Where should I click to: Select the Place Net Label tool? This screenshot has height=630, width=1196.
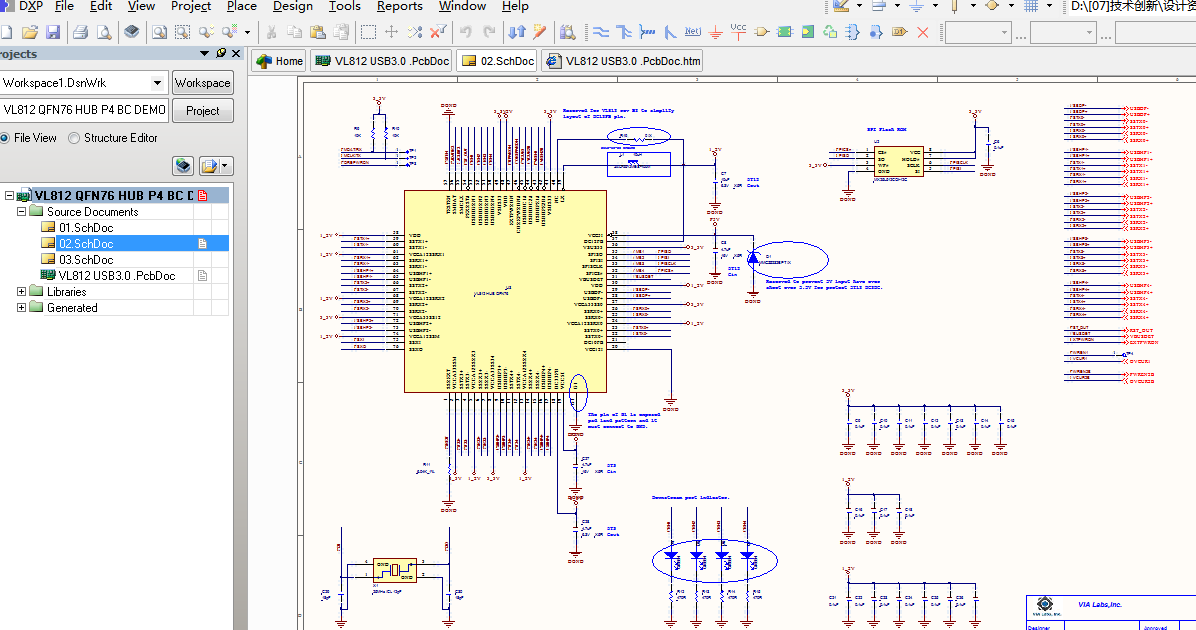pos(693,32)
